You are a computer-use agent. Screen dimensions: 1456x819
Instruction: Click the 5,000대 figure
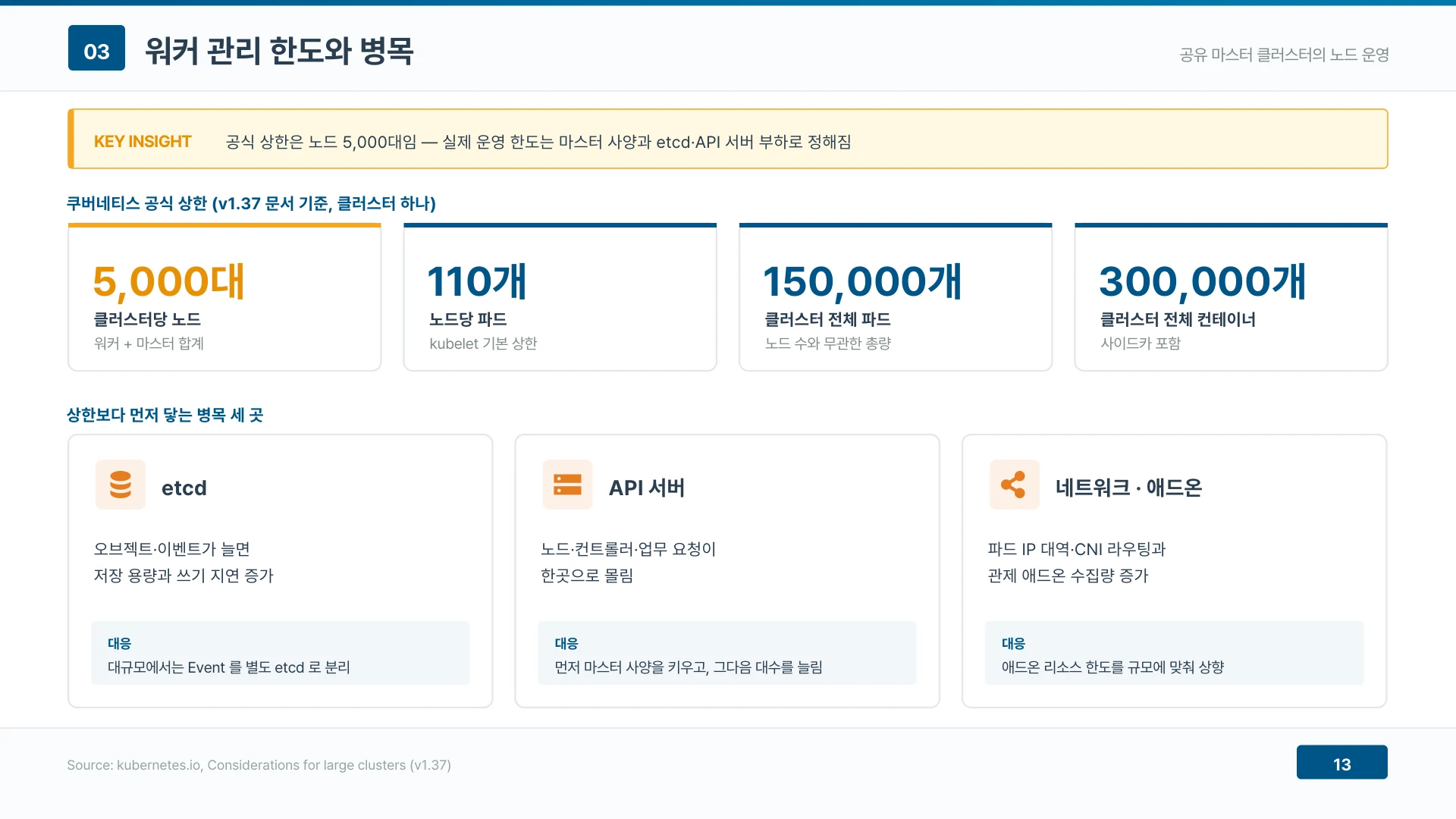tap(168, 281)
